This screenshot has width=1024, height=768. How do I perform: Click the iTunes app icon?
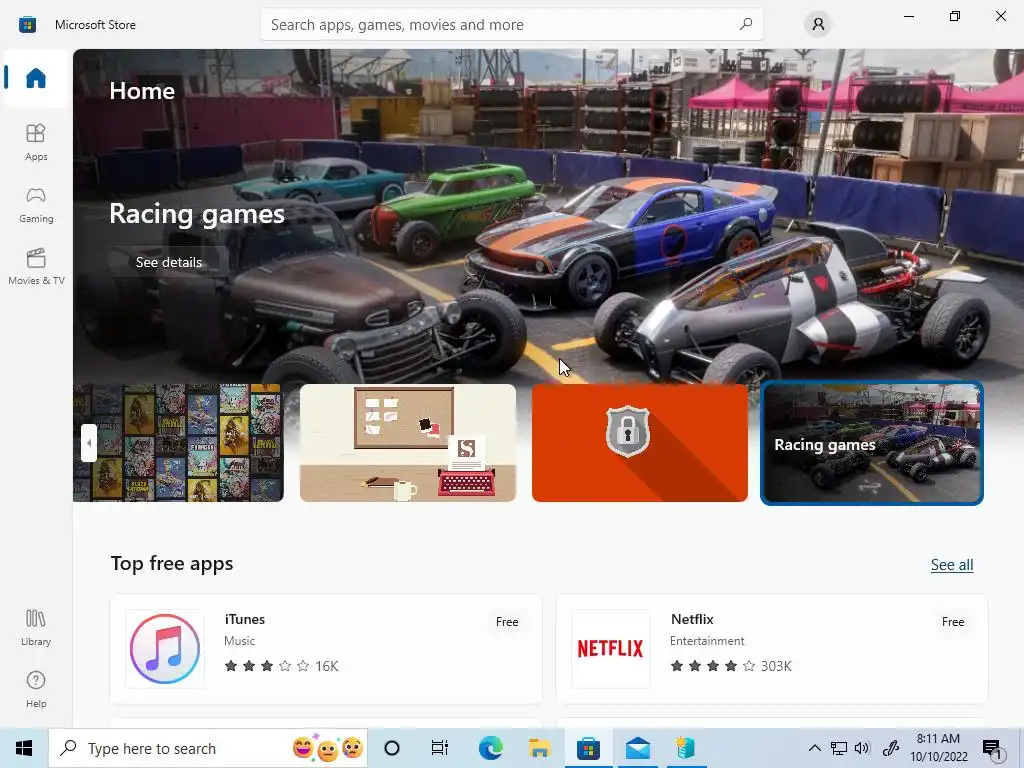165,648
